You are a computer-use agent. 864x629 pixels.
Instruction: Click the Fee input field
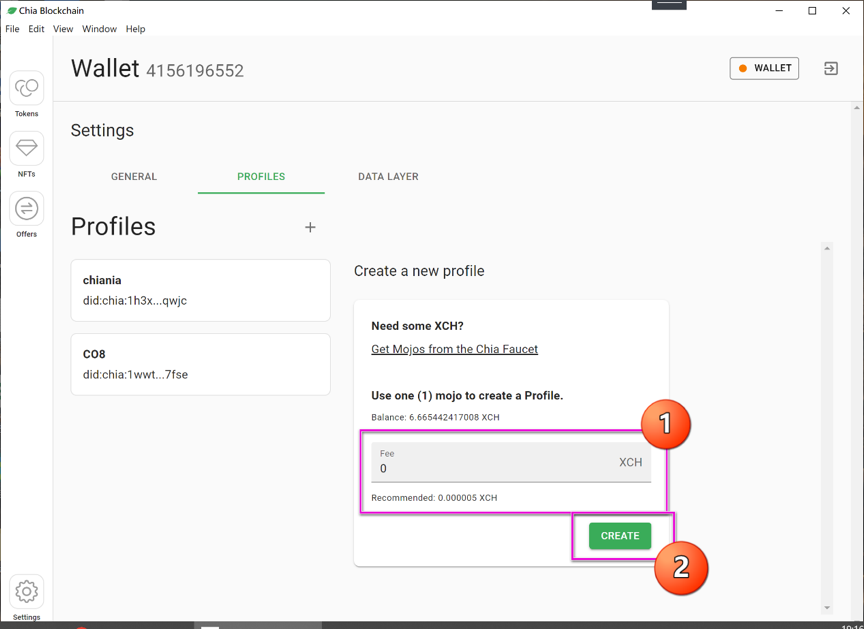511,462
